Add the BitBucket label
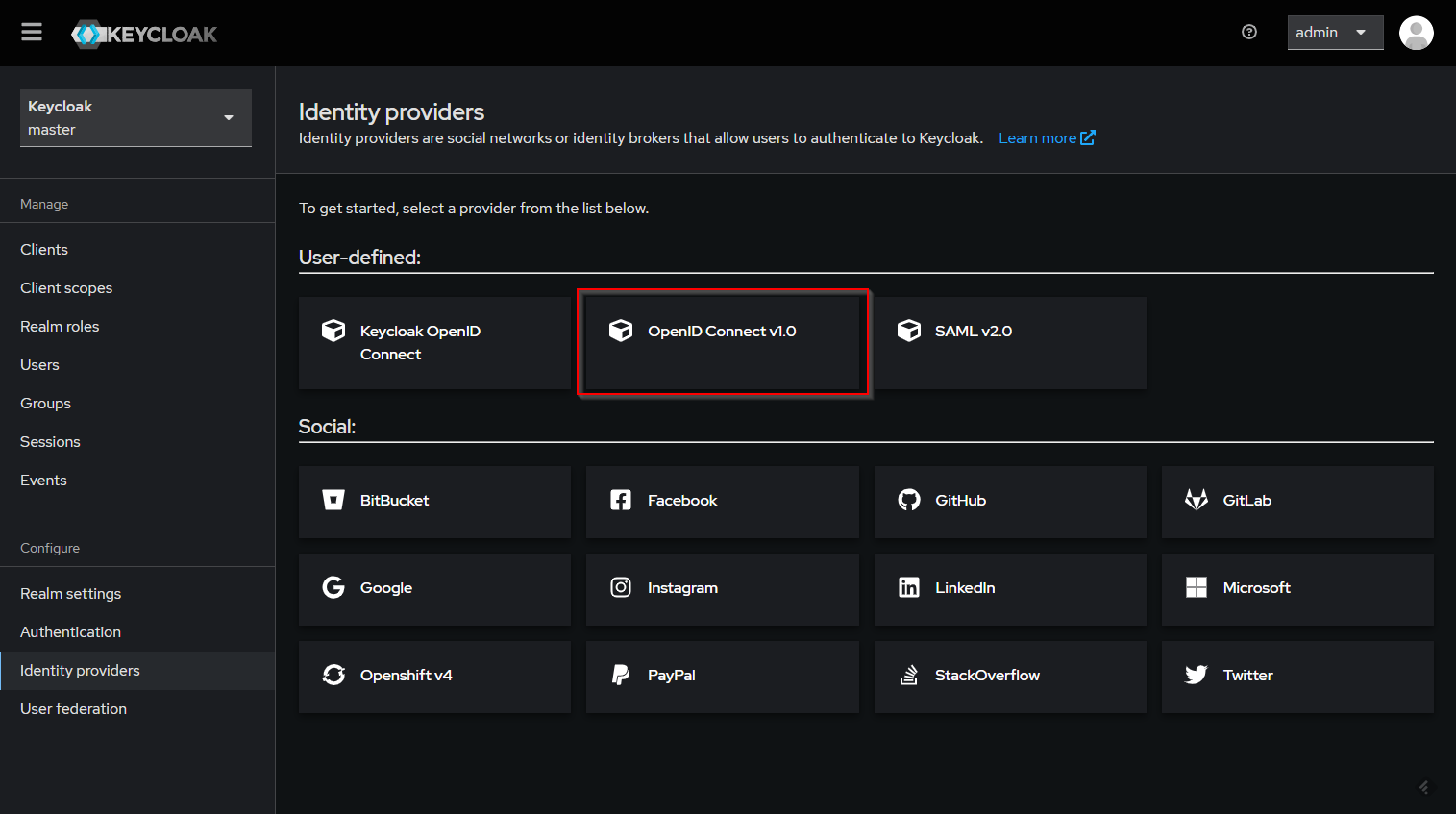Image resolution: width=1456 pixels, height=814 pixels. click(394, 500)
